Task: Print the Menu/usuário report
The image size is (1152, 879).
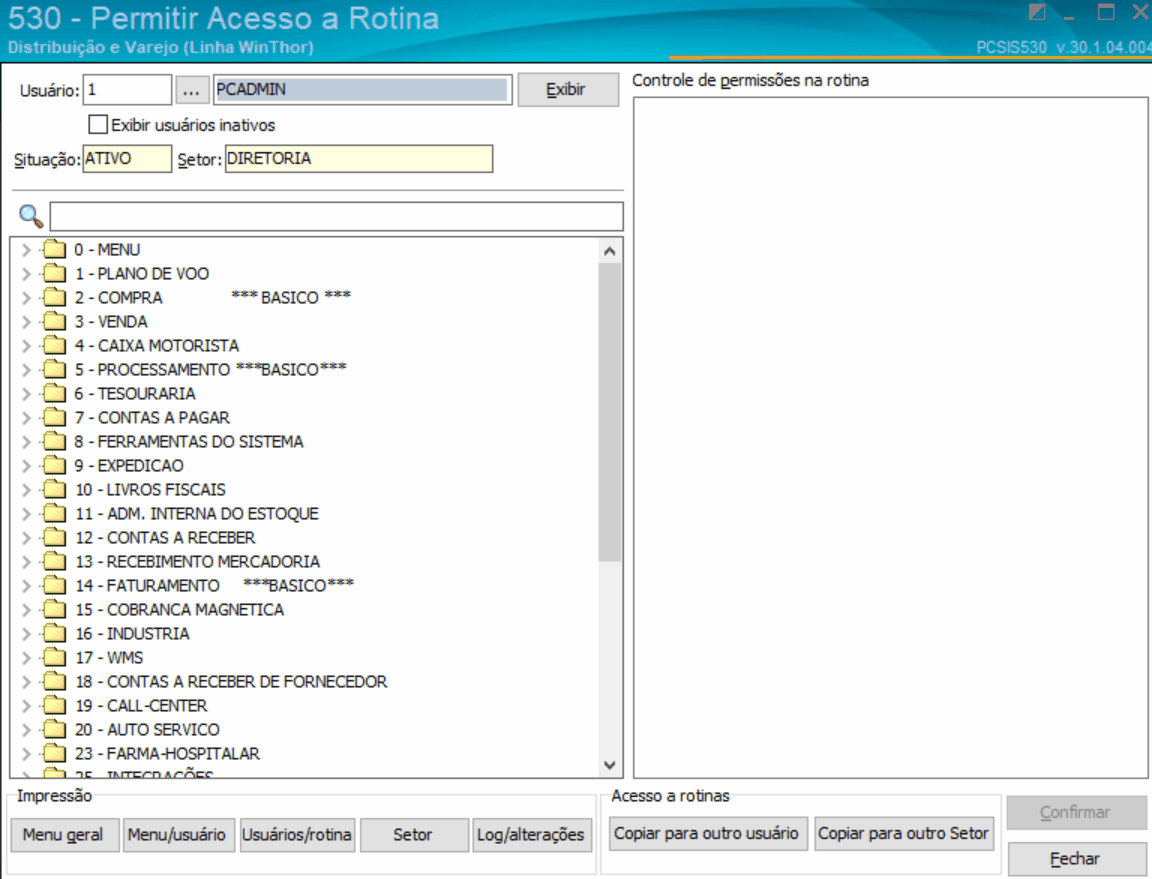Action: pyautogui.click(x=179, y=835)
